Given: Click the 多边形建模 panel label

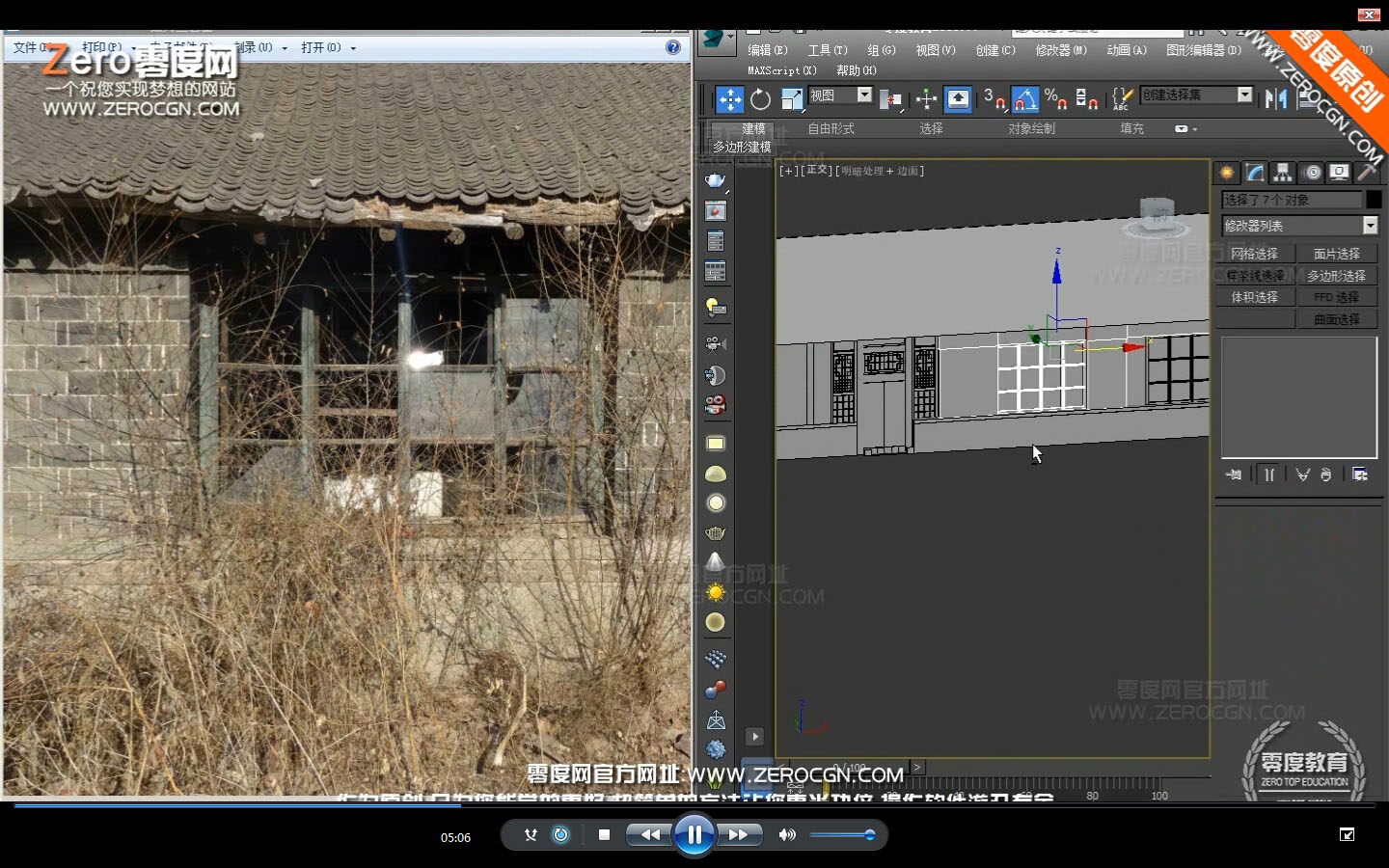Looking at the screenshot, I should 742,147.
